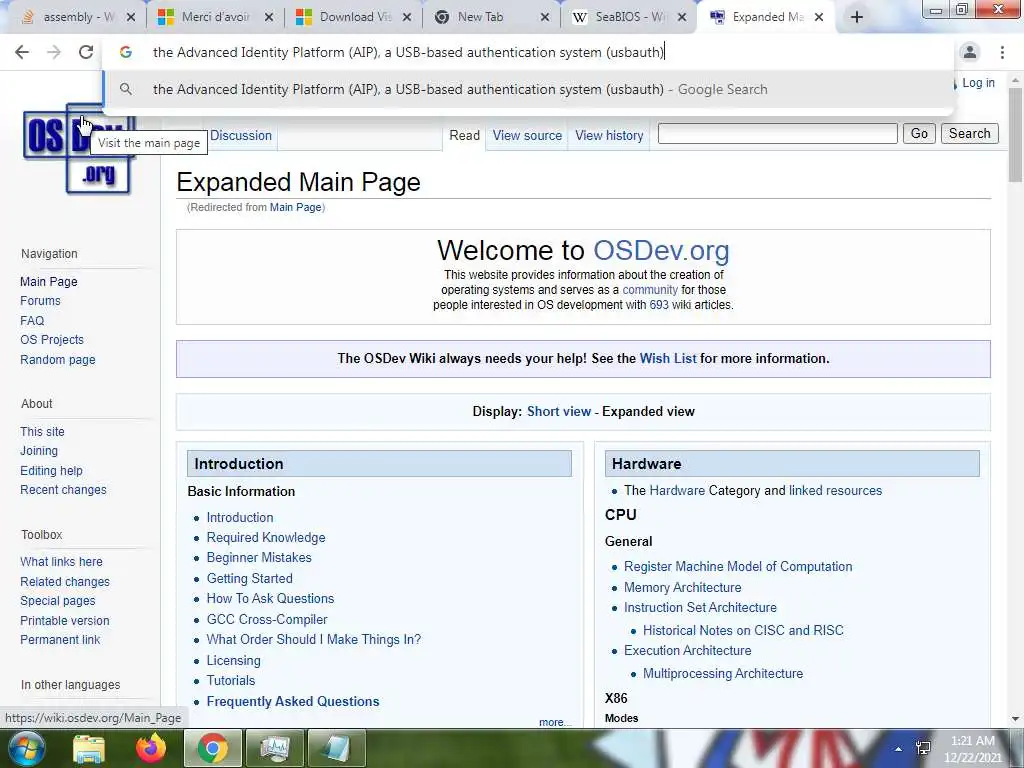Reload the page with the refresh icon
The width and height of the screenshot is (1024, 768).
coord(86,52)
